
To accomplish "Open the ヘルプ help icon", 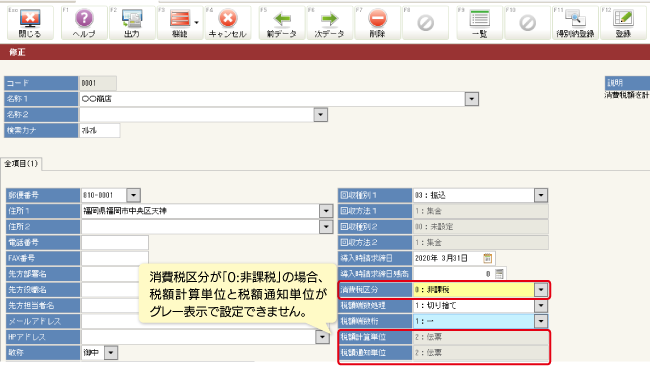I will [x=84, y=23].
